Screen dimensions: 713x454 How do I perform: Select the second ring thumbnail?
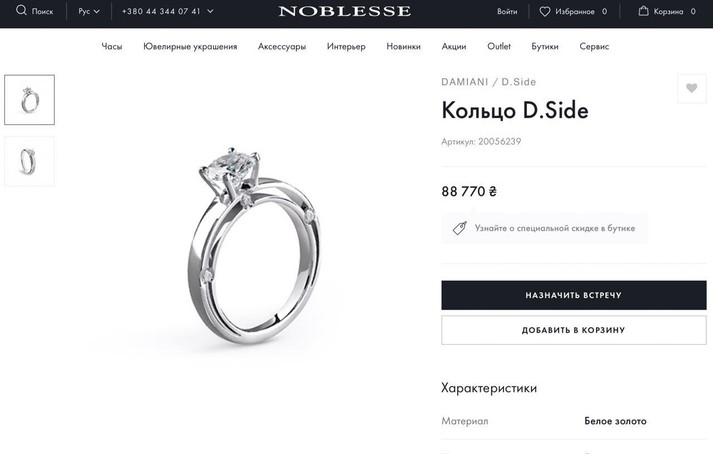tap(29, 161)
